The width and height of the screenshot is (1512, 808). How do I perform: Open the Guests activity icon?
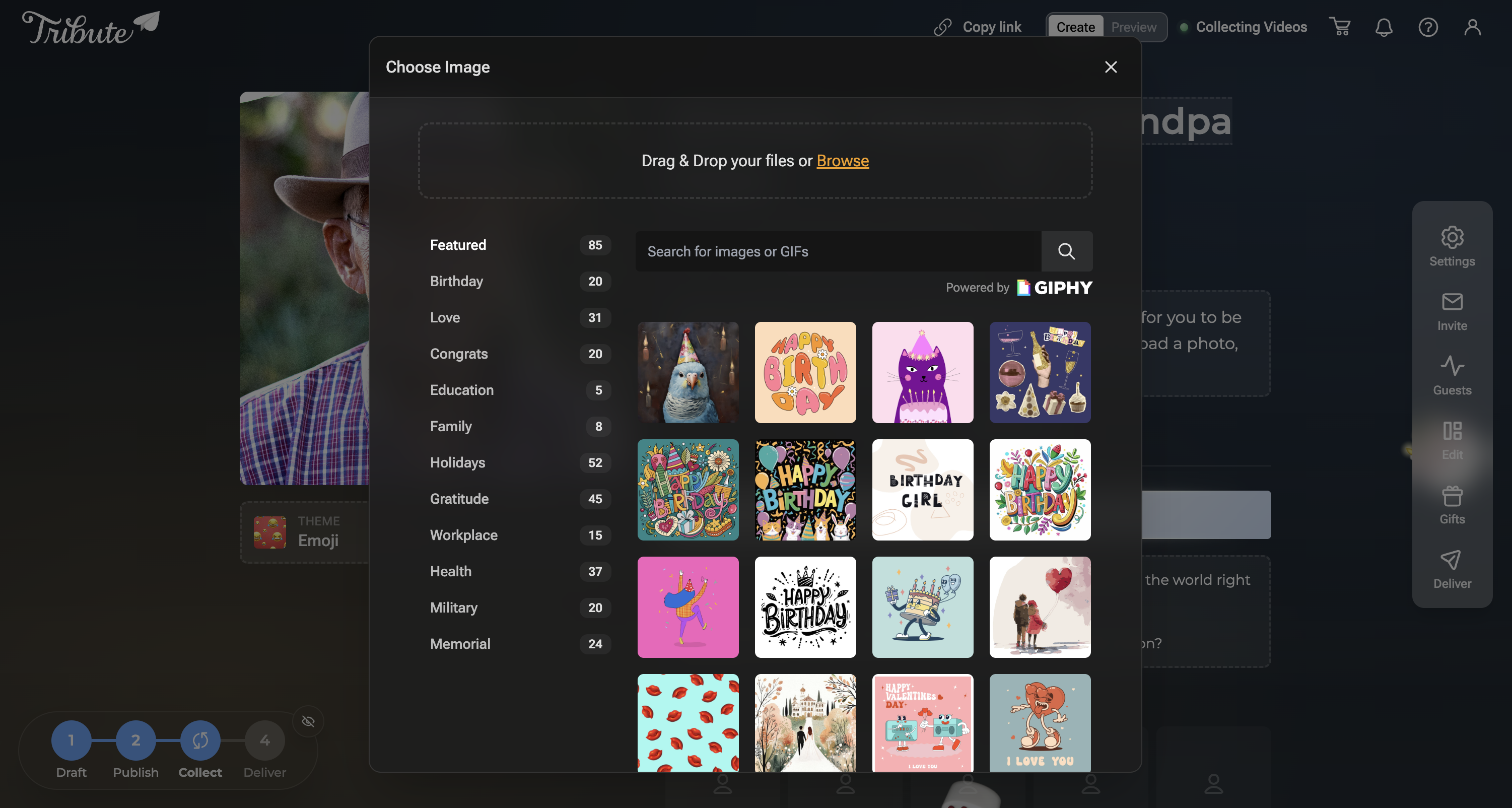click(x=1452, y=376)
